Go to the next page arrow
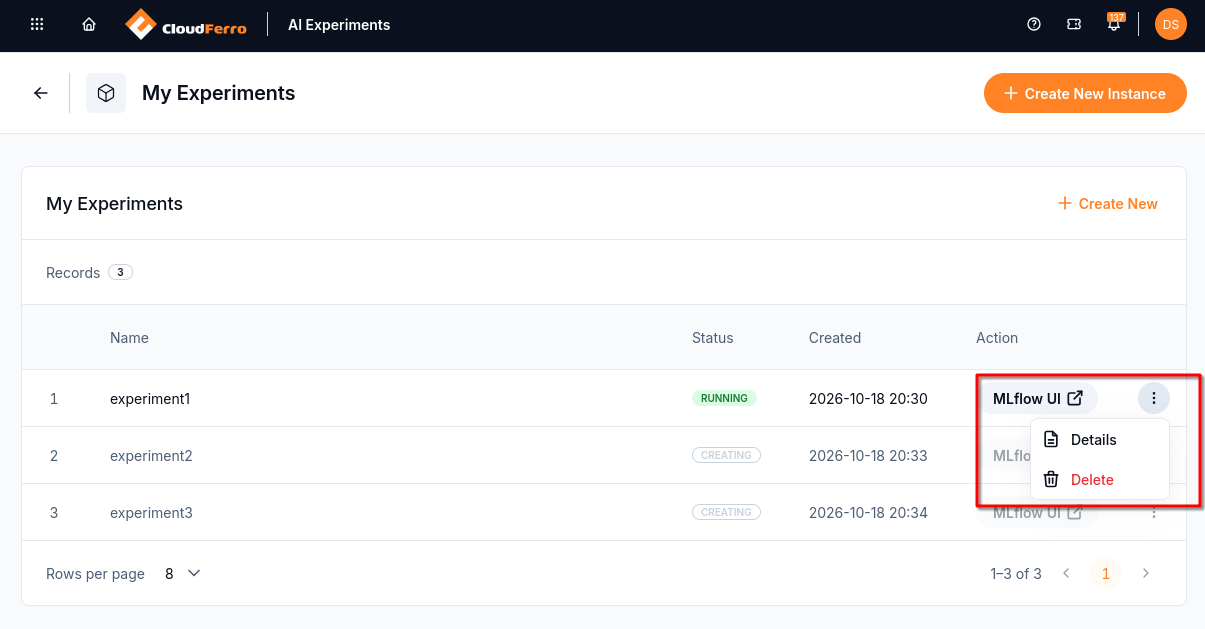 point(1146,574)
